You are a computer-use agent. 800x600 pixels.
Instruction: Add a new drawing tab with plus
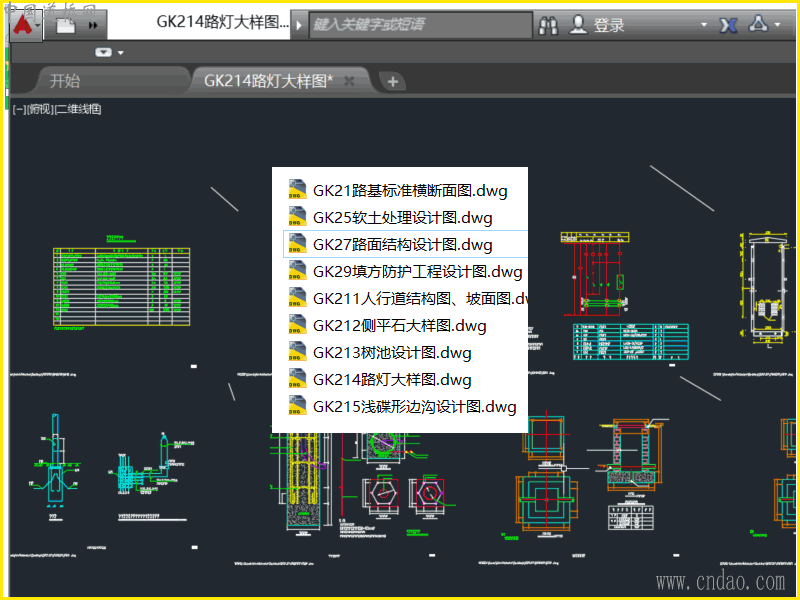(x=392, y=82)
